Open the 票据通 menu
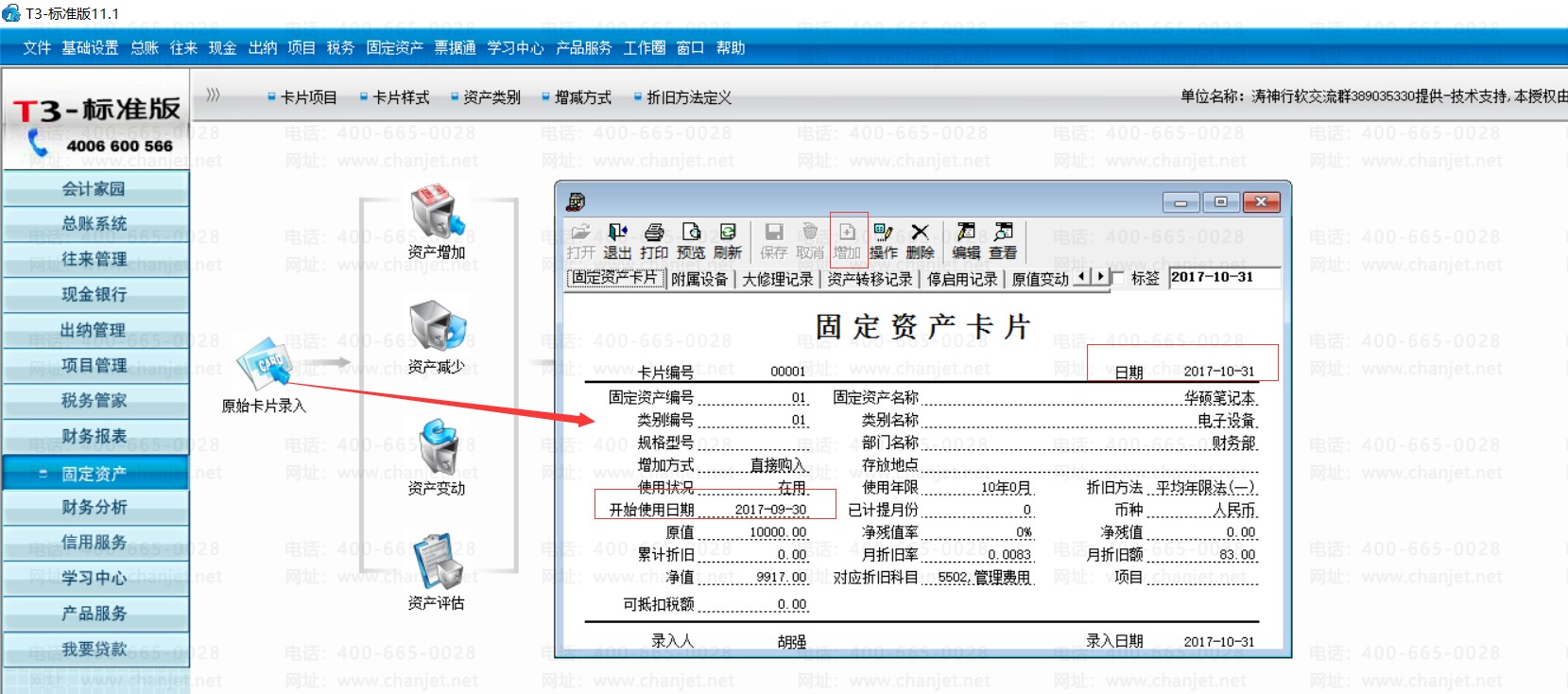Image resolution: width=1568 pixels, height=694 pixels. [456, 48]
